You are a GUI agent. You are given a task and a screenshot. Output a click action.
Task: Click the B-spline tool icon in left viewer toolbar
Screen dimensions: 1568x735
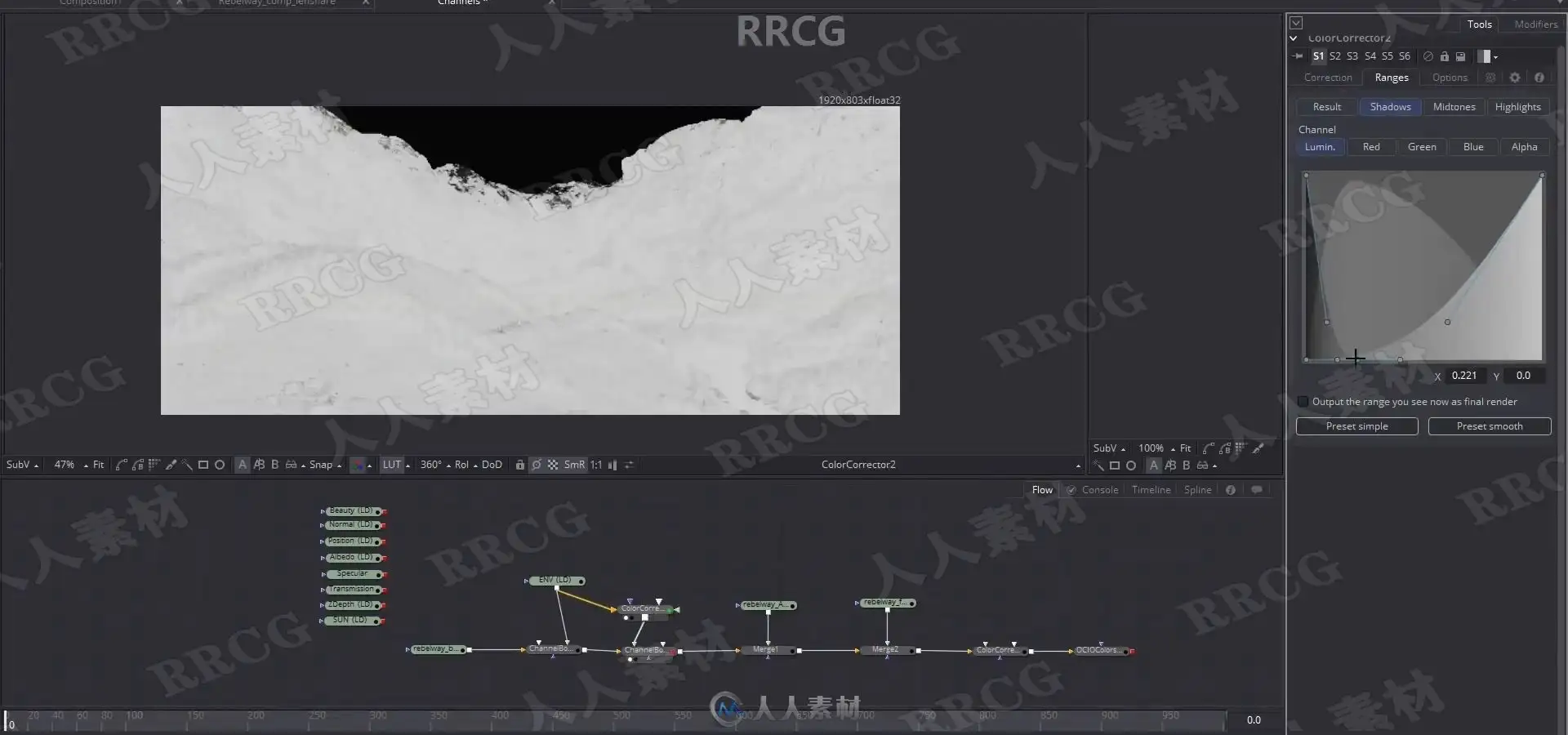coord(138,465)
